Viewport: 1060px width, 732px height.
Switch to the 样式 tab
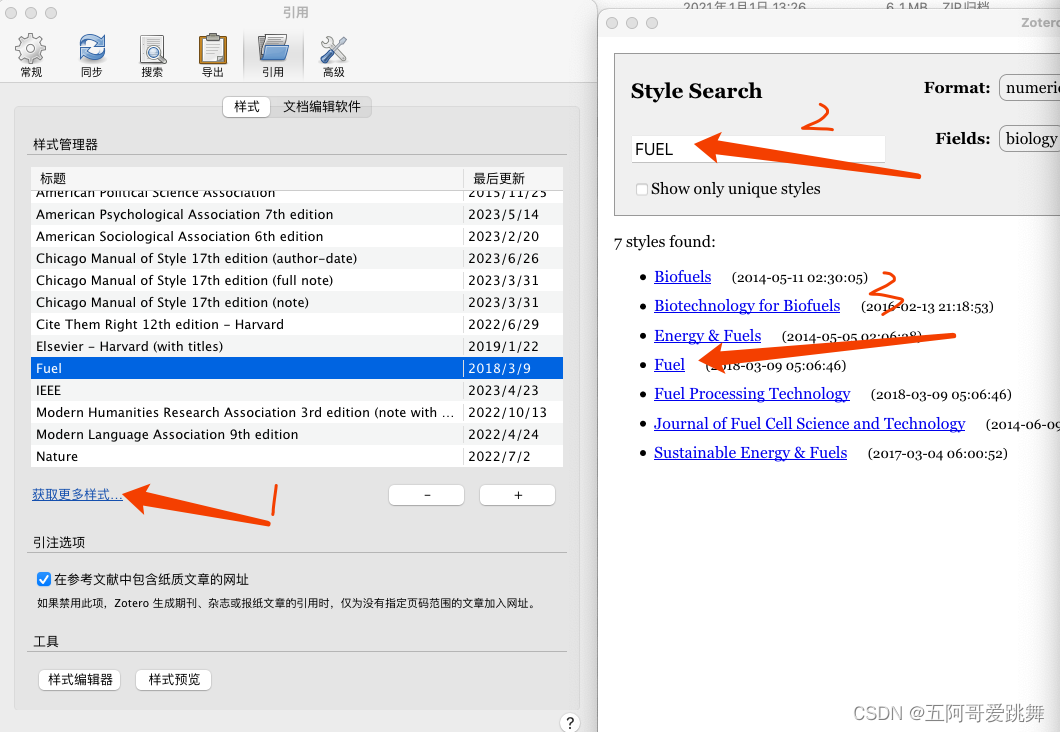247,107
